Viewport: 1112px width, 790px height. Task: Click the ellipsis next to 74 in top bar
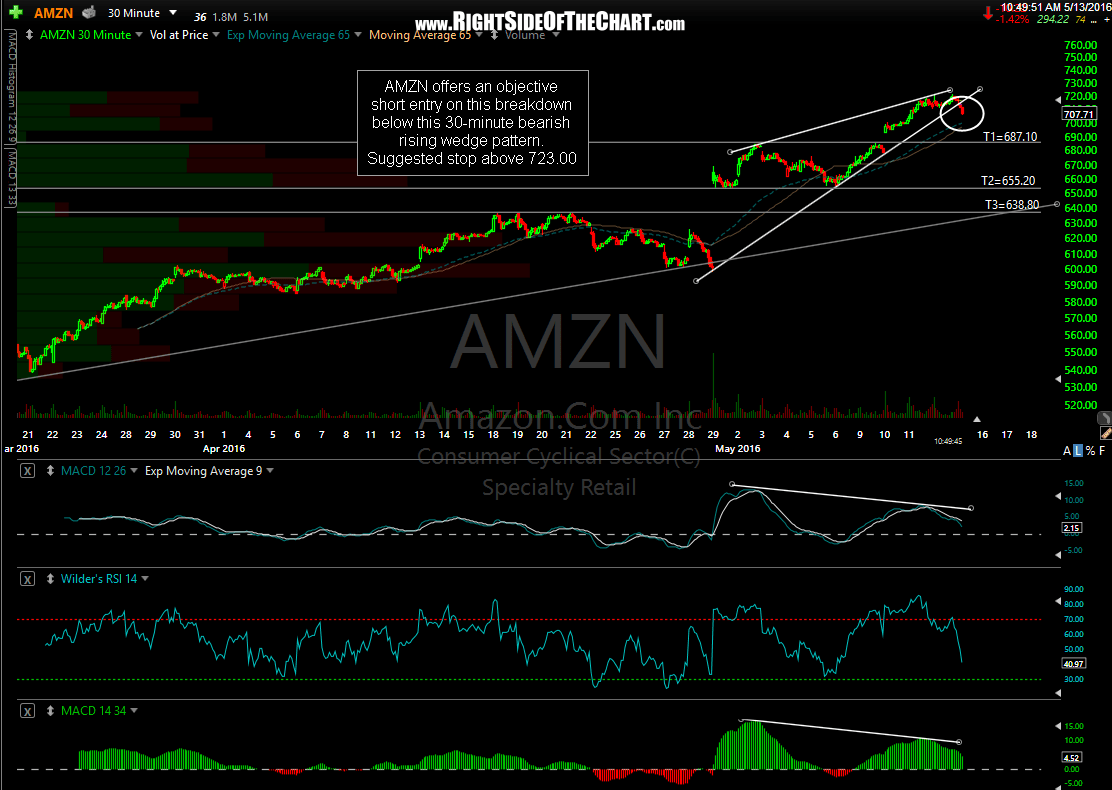click(x=1095, y=21)
